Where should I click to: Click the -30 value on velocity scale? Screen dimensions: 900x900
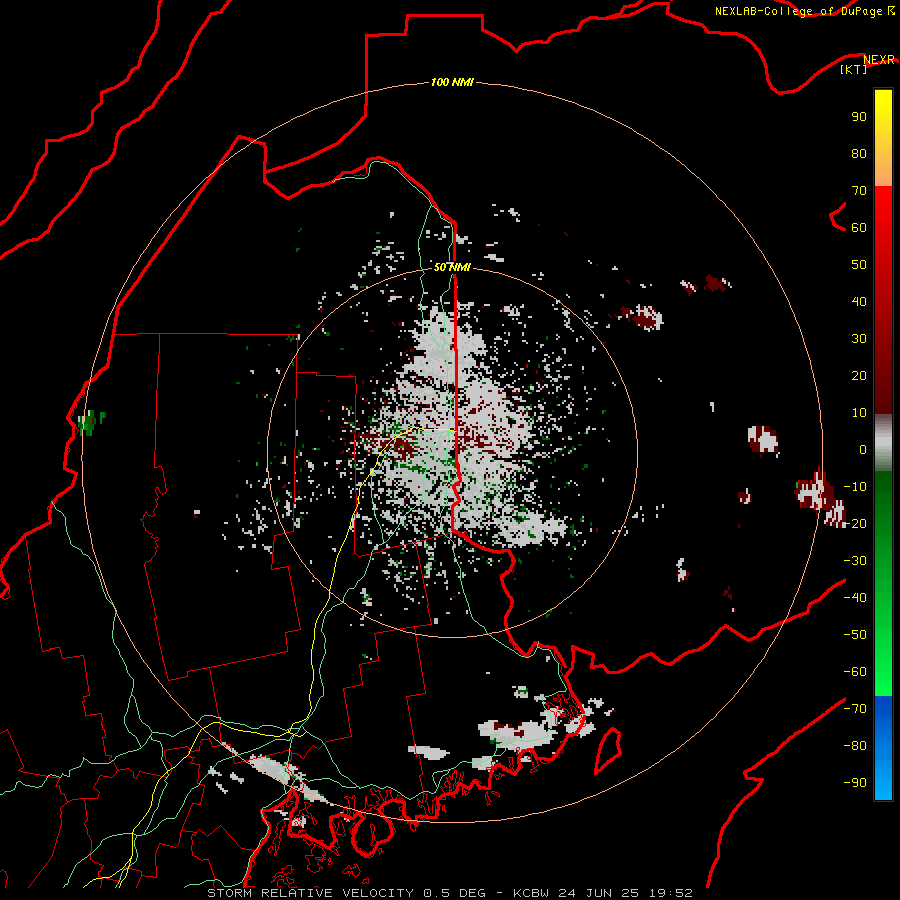pyautogui.click(x=855, y=561)
